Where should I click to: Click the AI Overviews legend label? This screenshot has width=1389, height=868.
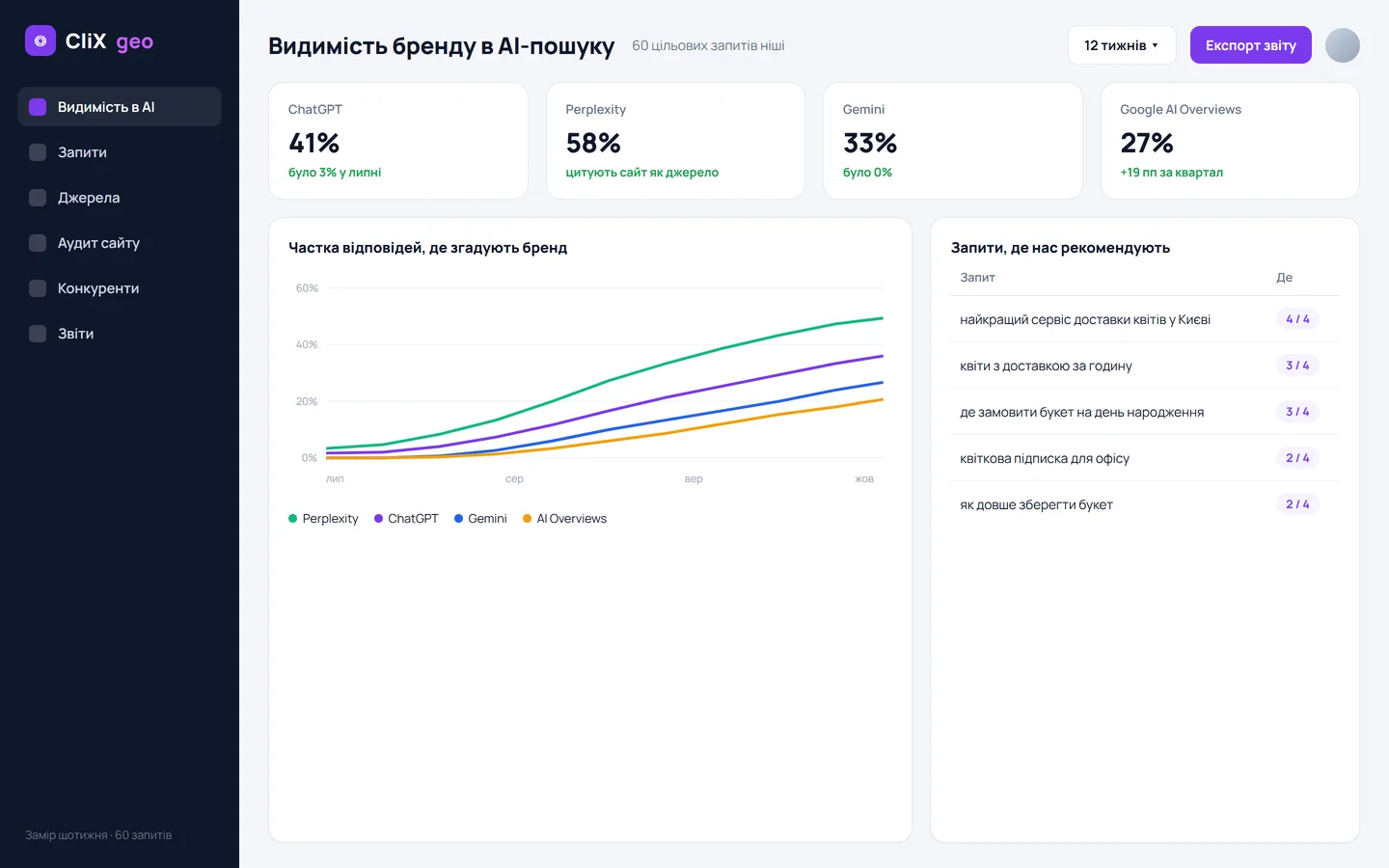click(571, 519)
